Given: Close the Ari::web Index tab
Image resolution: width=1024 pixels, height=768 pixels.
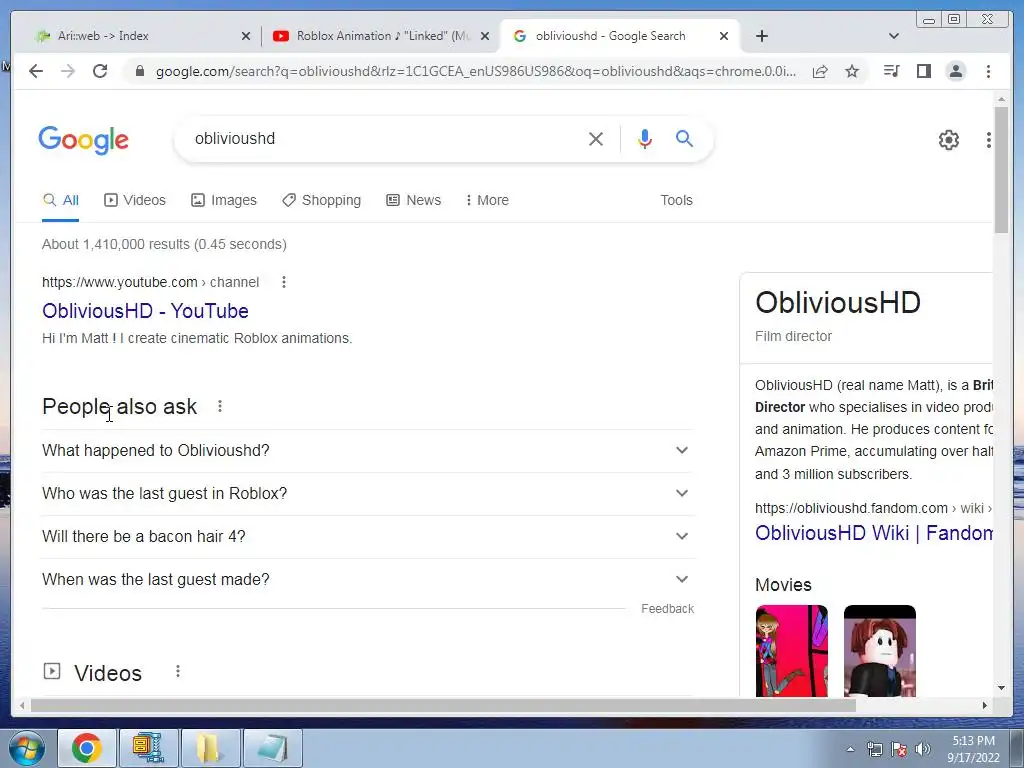Looking at the screenshot, I should [x=246, y=36].
